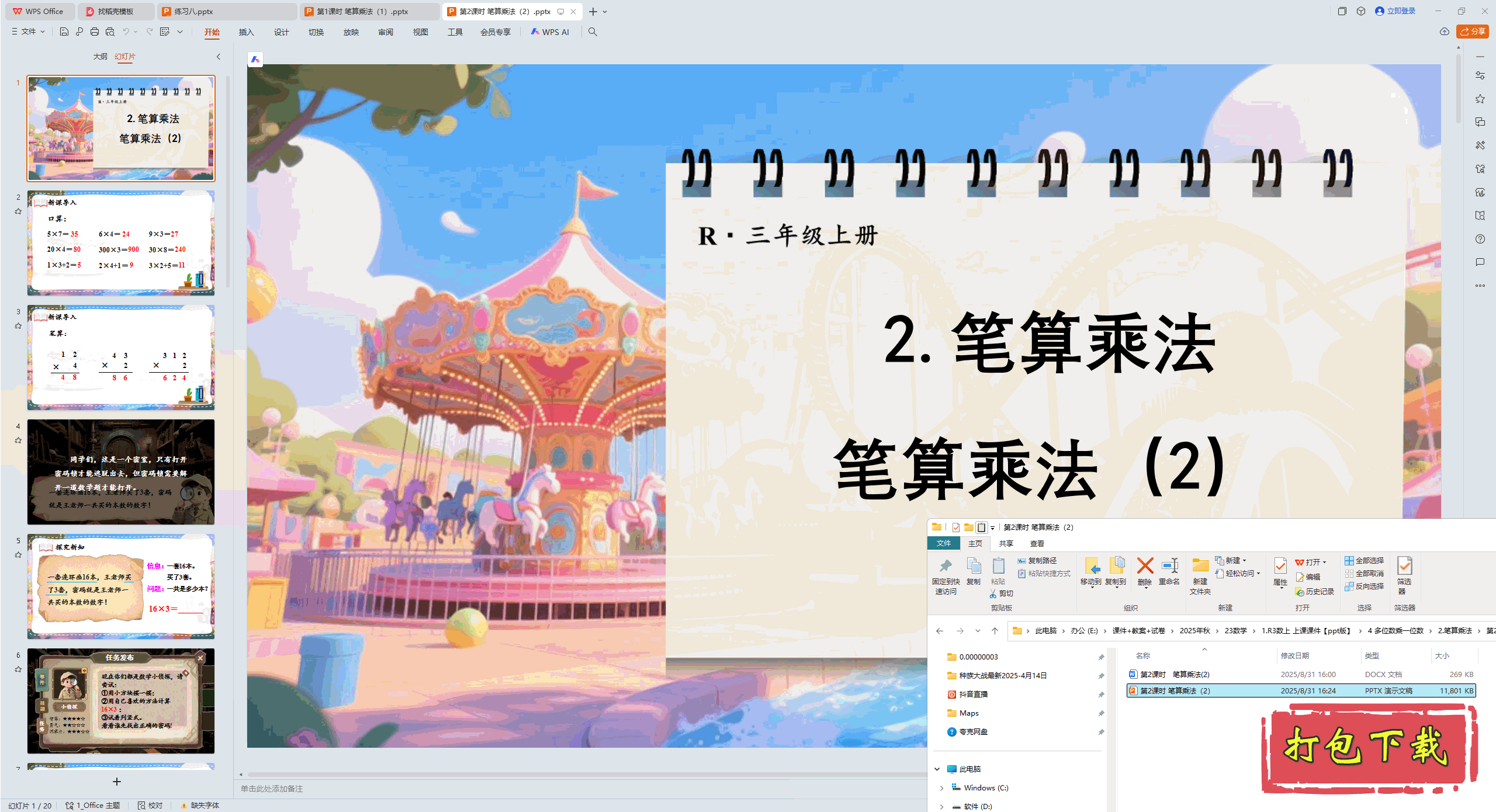Click the Print icon in quick access toolbar
1496x812 pixels.
click(x=94, y=32)
